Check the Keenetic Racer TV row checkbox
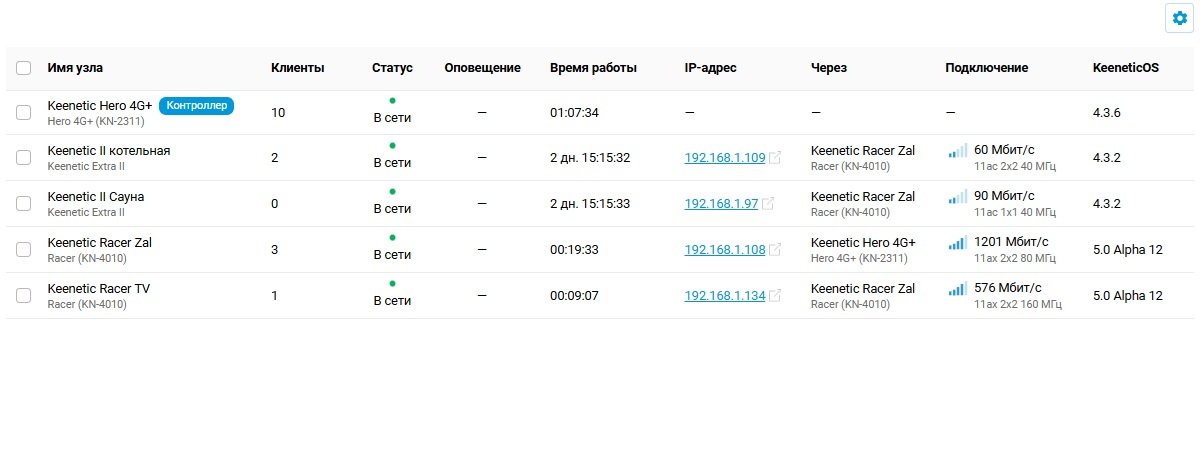This screenshot has height=460, width=1203. point(24,296)
